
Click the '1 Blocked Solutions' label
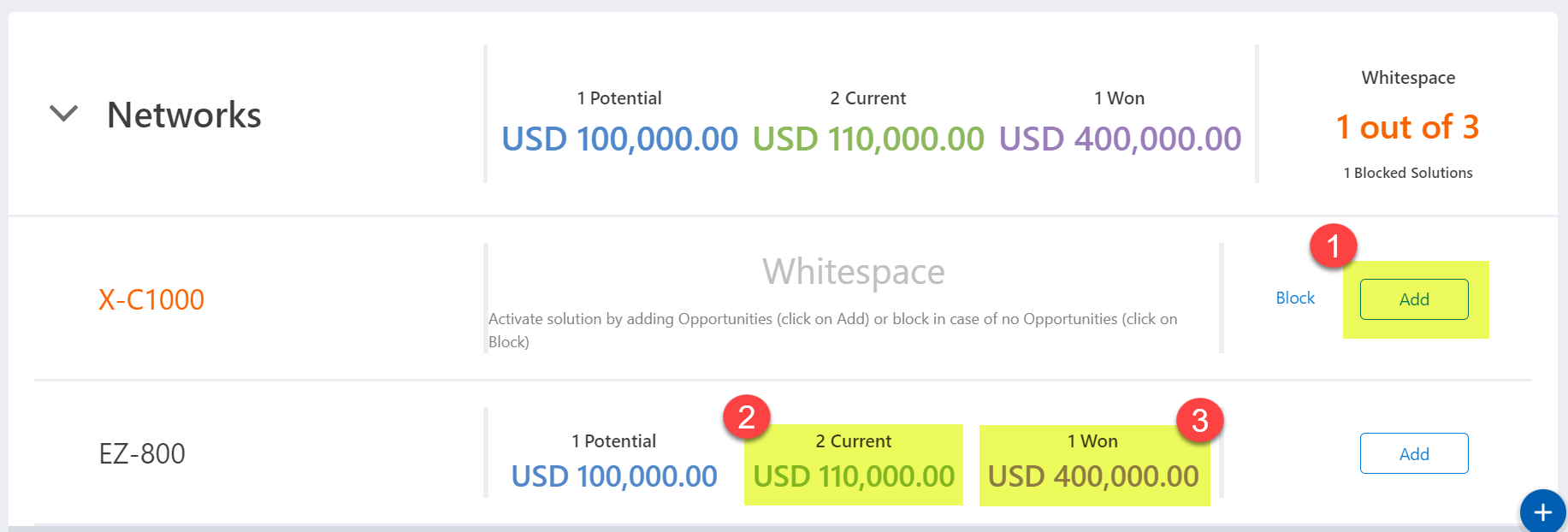(x=1408, y=173)
